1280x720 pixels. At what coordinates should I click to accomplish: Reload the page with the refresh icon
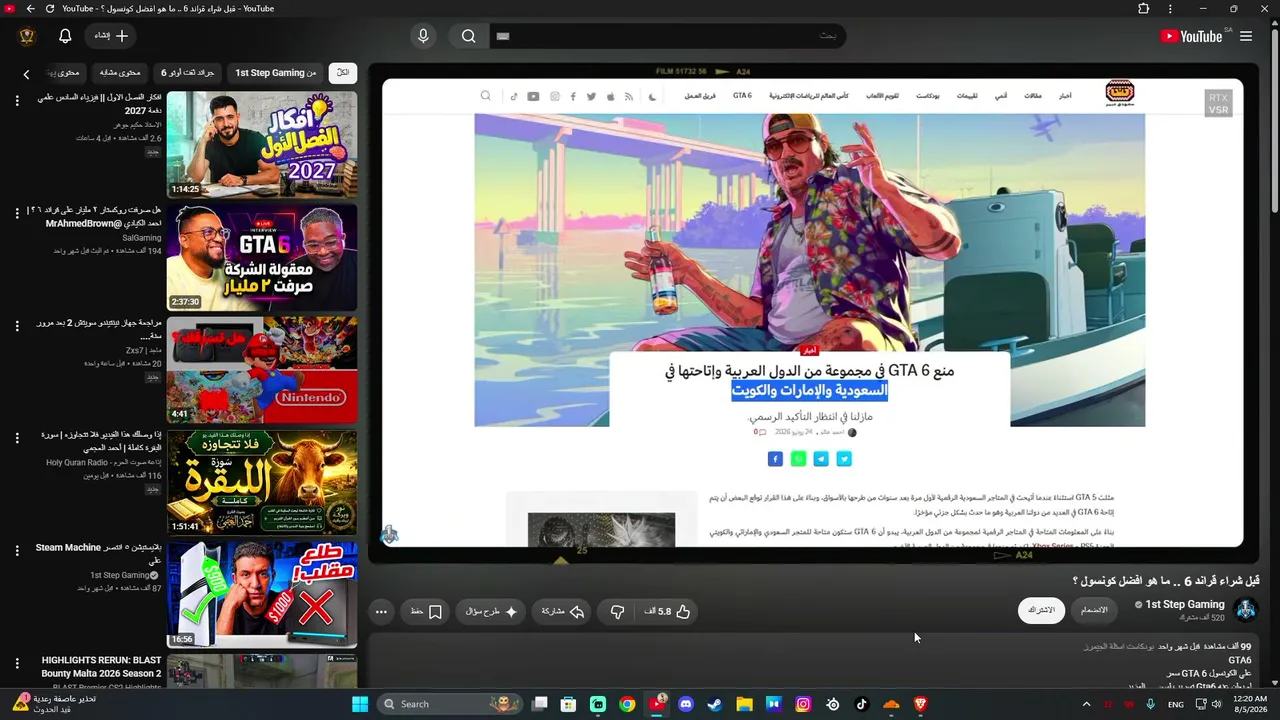tap(49, 9)
